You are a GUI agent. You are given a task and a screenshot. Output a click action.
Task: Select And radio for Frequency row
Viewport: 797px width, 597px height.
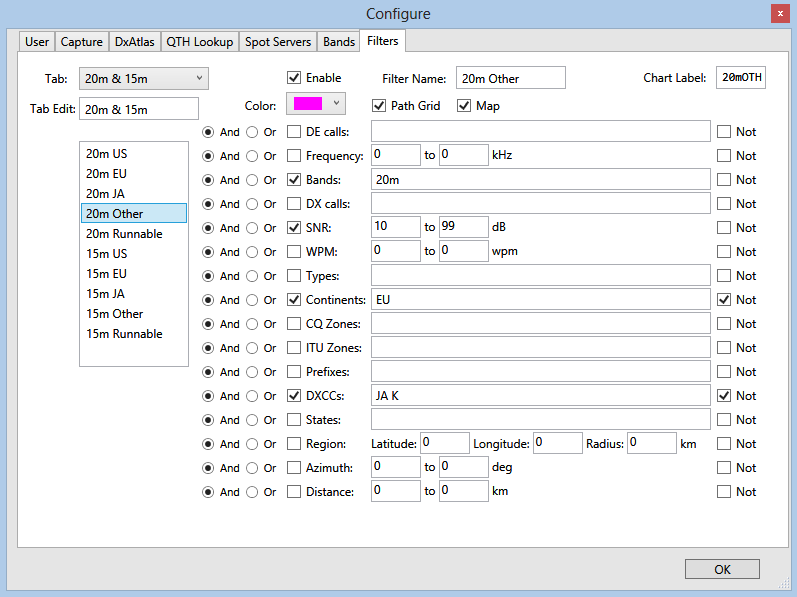coord(208,156)
